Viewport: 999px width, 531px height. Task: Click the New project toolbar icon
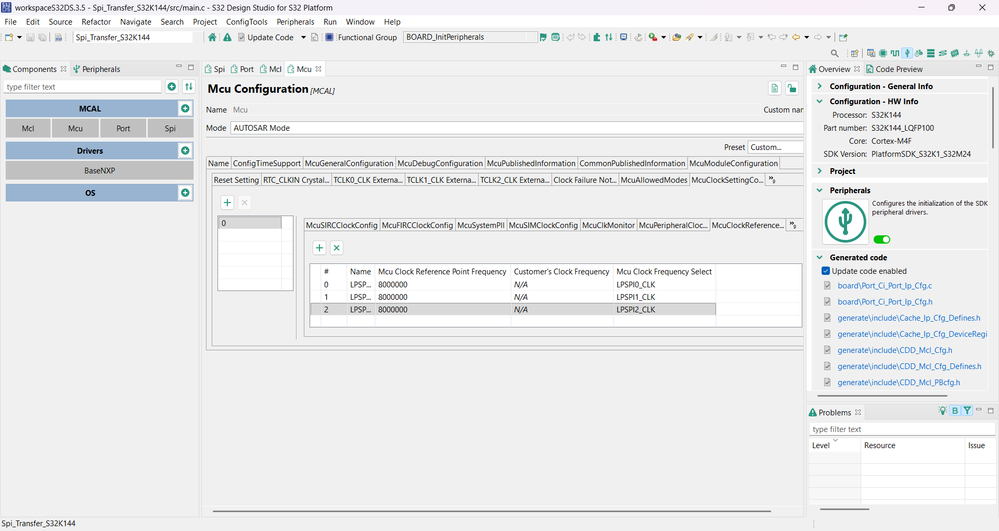pos(9,38)
